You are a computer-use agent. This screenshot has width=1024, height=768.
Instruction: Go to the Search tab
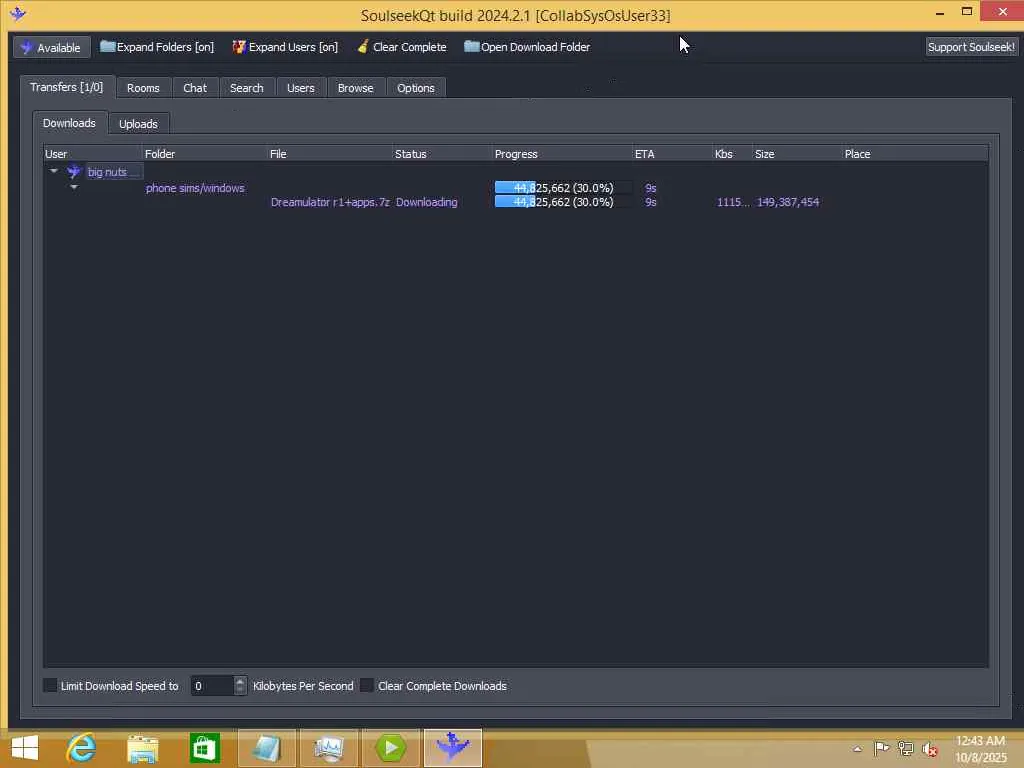click(x=246, y=88)
